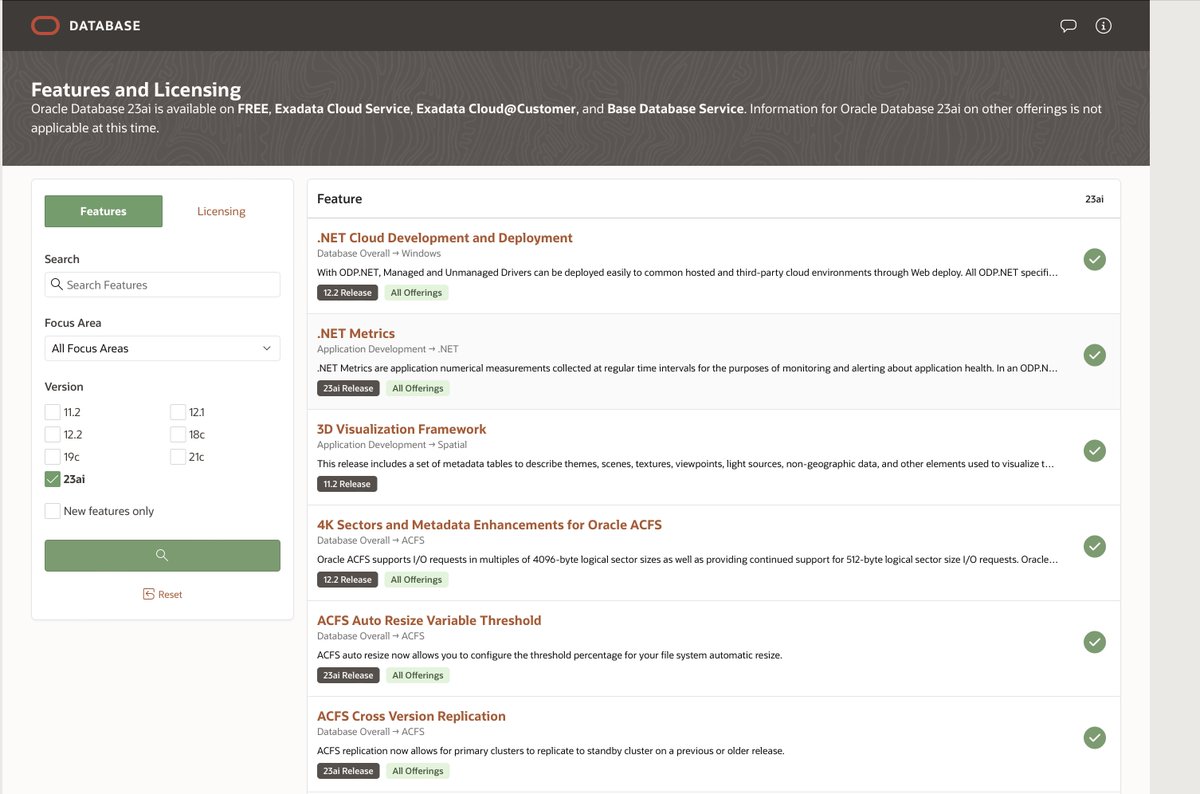Screen dimensions: 1200x794
Task: Open ACFS Cross Version Replication link
Action: pyautogui.click(x=411, y=716)
